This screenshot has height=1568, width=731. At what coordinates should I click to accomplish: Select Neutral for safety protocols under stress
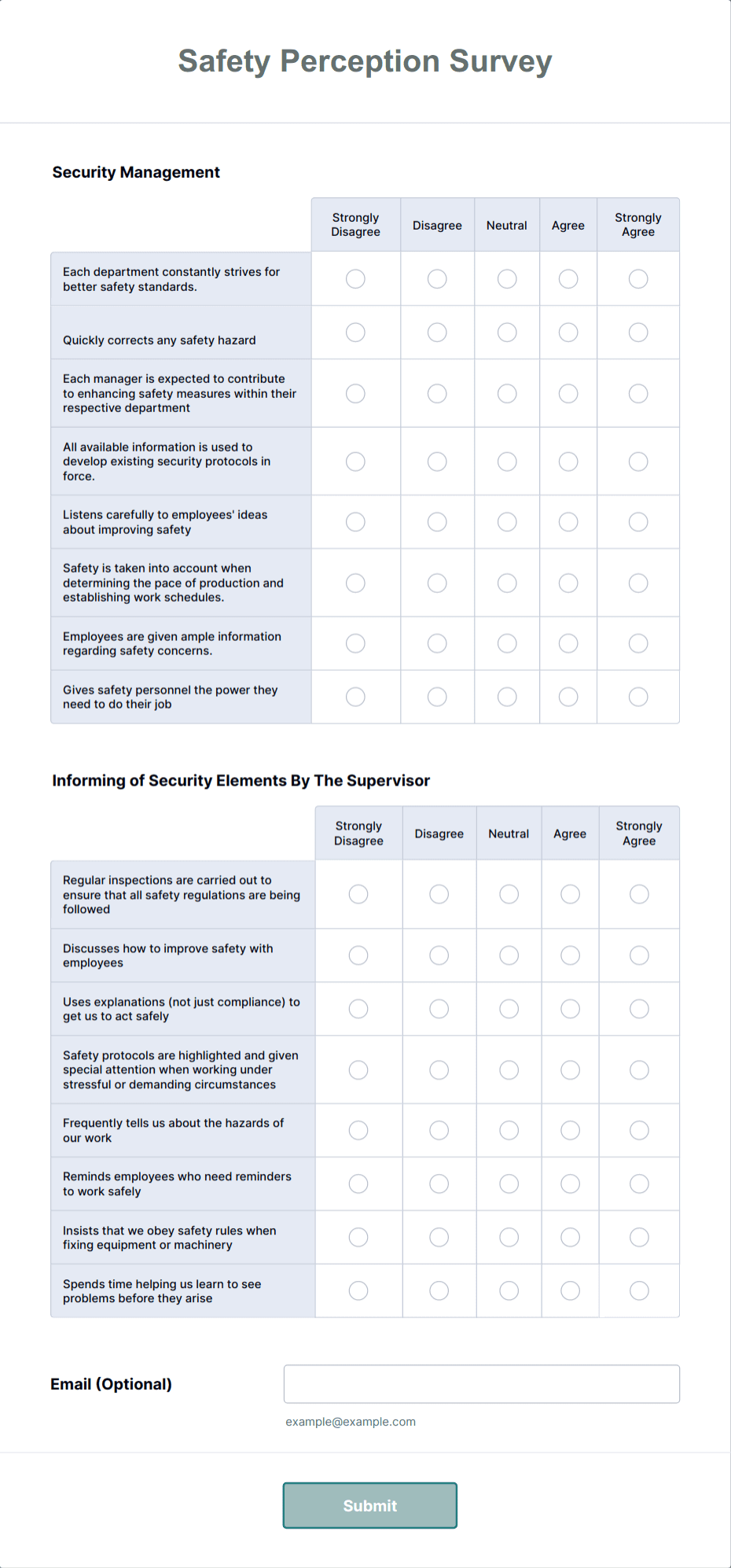[x=509, y=1069]
